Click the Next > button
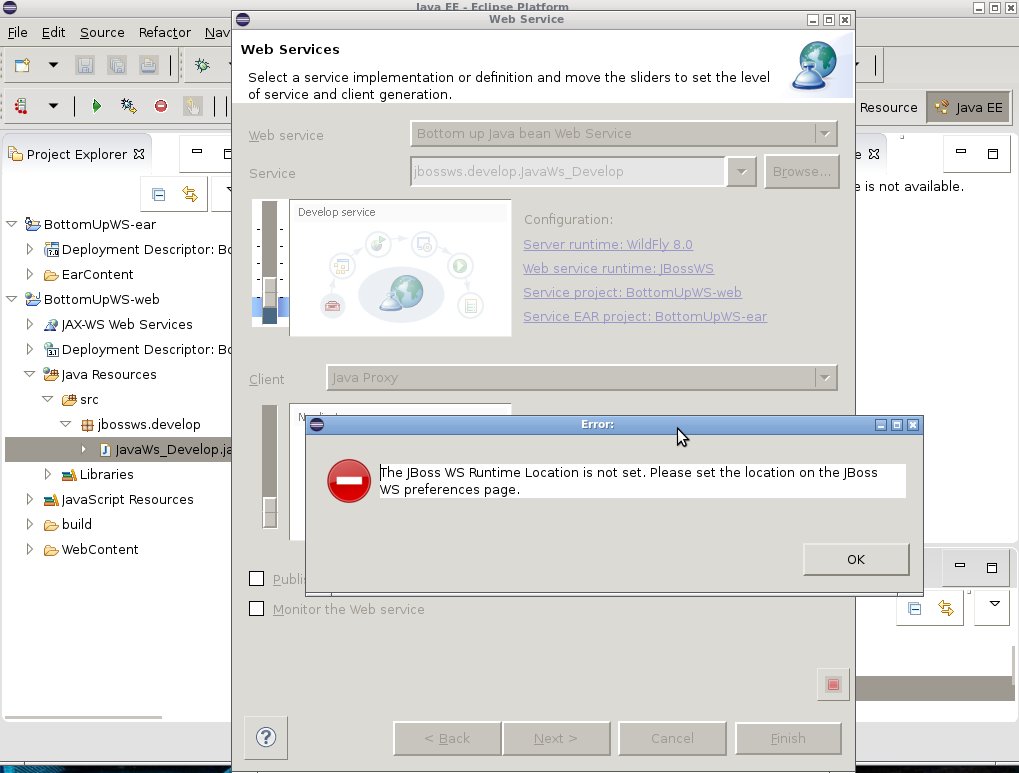 coord(556,739)
